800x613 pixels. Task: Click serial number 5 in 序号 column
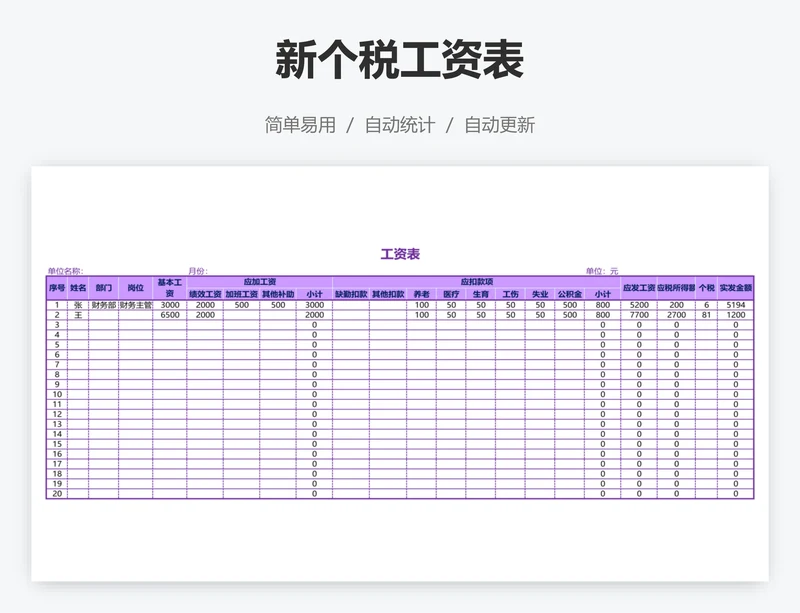pyautogui.click(x=57, y=345)
